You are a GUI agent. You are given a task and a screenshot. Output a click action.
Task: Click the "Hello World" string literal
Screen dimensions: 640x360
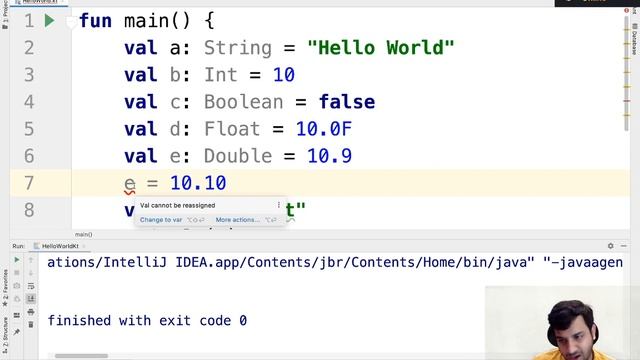pos(381,48)
